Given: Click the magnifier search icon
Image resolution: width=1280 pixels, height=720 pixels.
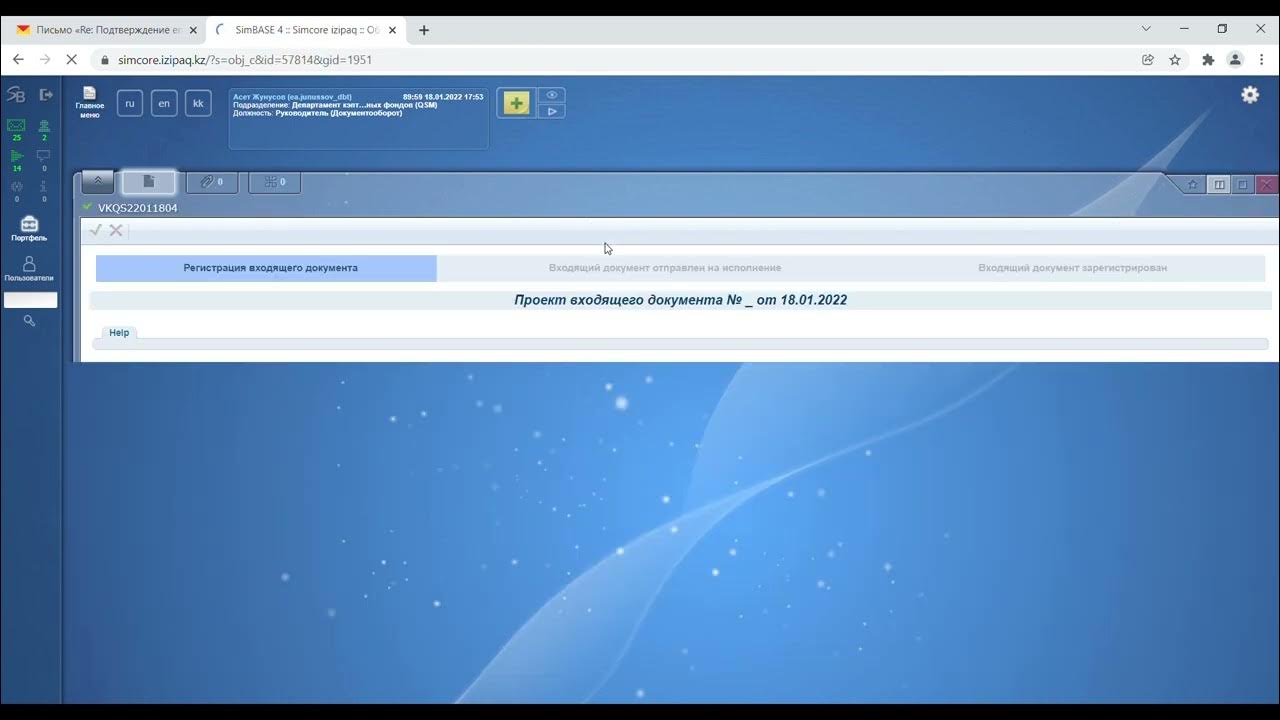Looking at the screenshot, I should tap(30, 321).
